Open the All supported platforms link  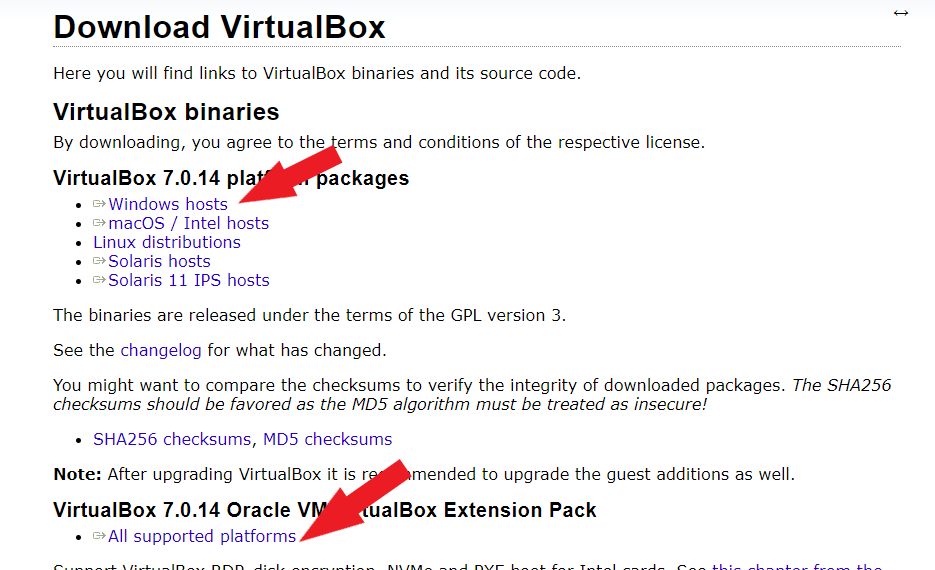pos(202,536)
